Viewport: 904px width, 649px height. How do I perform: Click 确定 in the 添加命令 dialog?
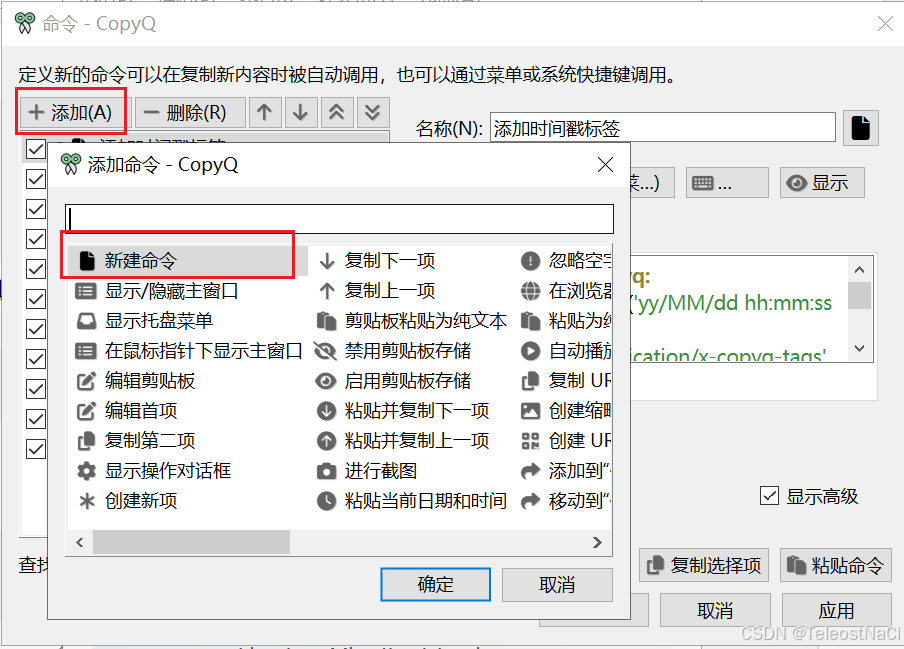pyautogui.click(x=435, y=584)
